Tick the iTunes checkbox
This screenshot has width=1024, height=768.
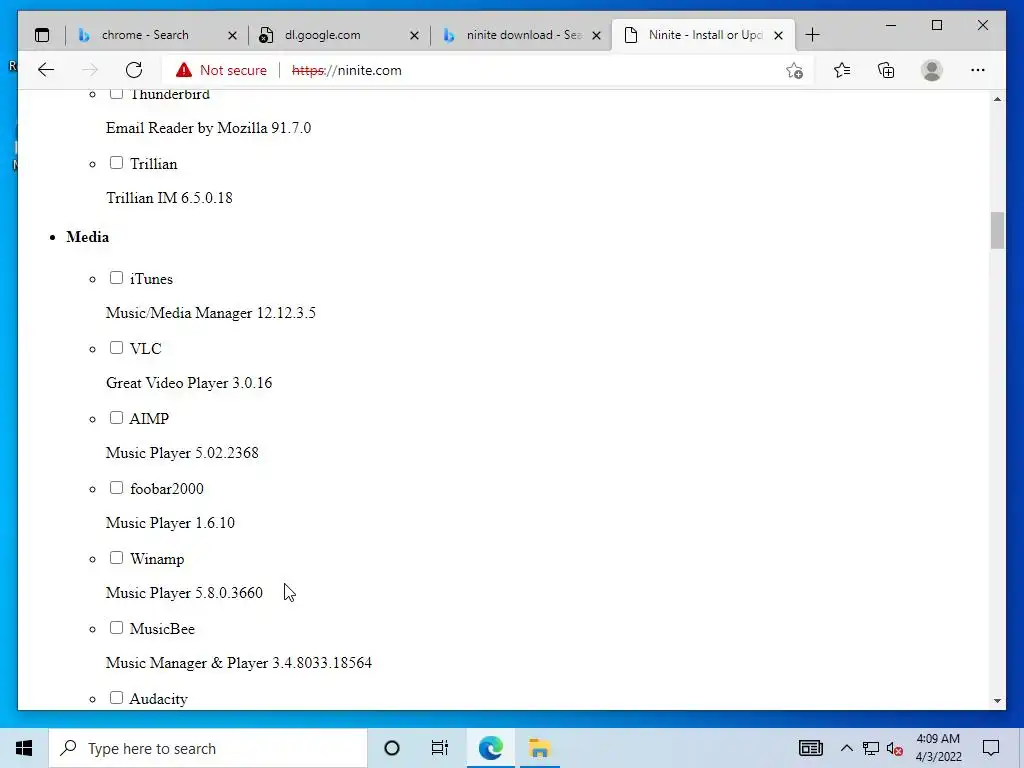coord(116,278)
